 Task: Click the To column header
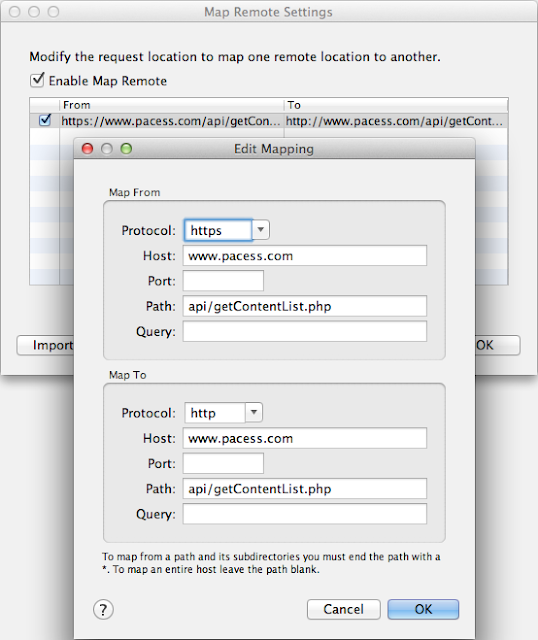tap(396, 105)
